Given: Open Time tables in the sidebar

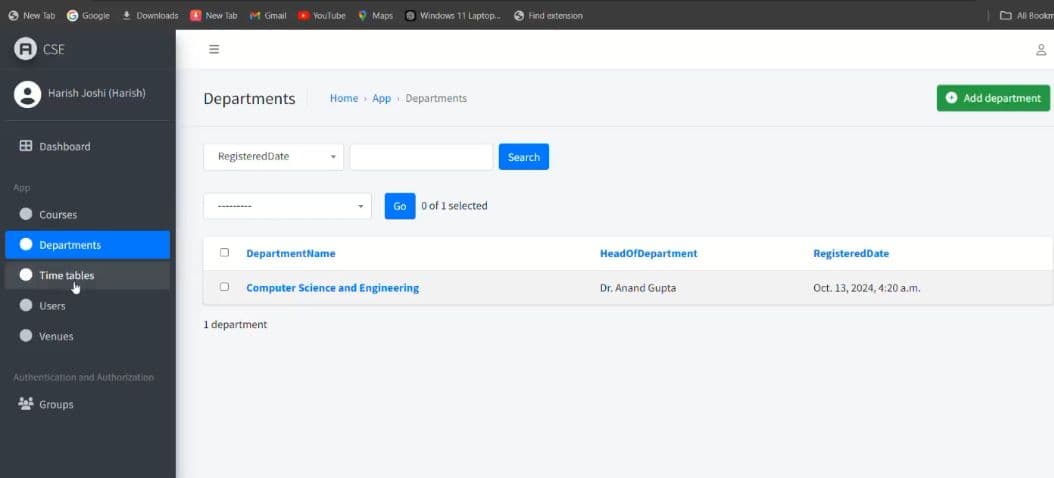Looking at the screenshot, I should tap(66, 275).
